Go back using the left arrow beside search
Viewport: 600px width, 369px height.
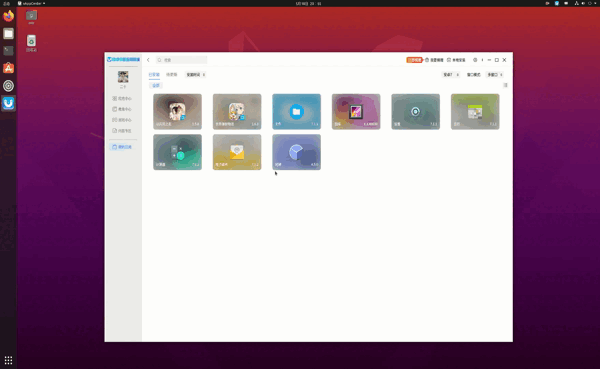(x=148, y=60)
